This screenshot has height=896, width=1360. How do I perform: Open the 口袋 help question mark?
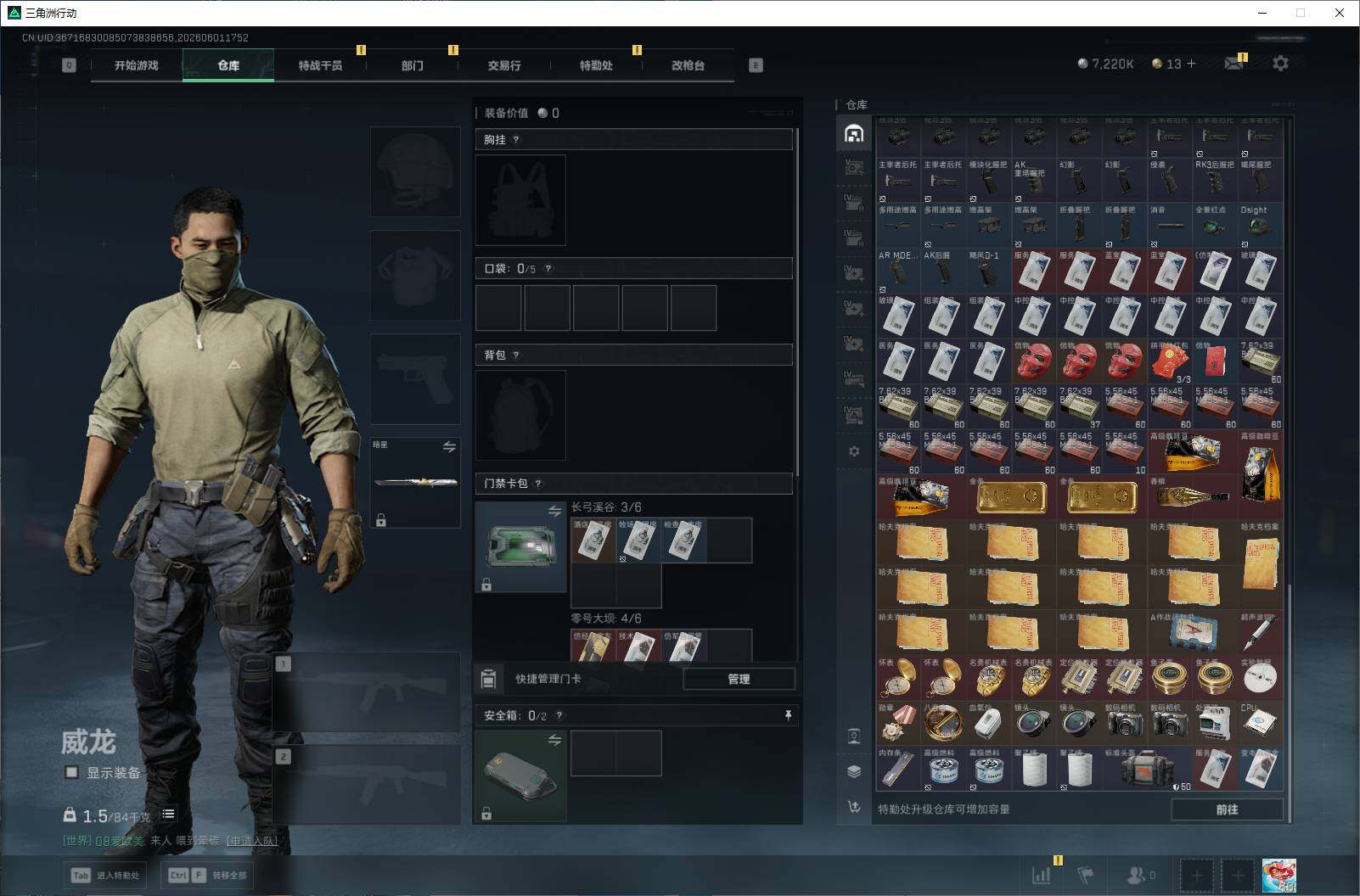[x=548, y=268]
